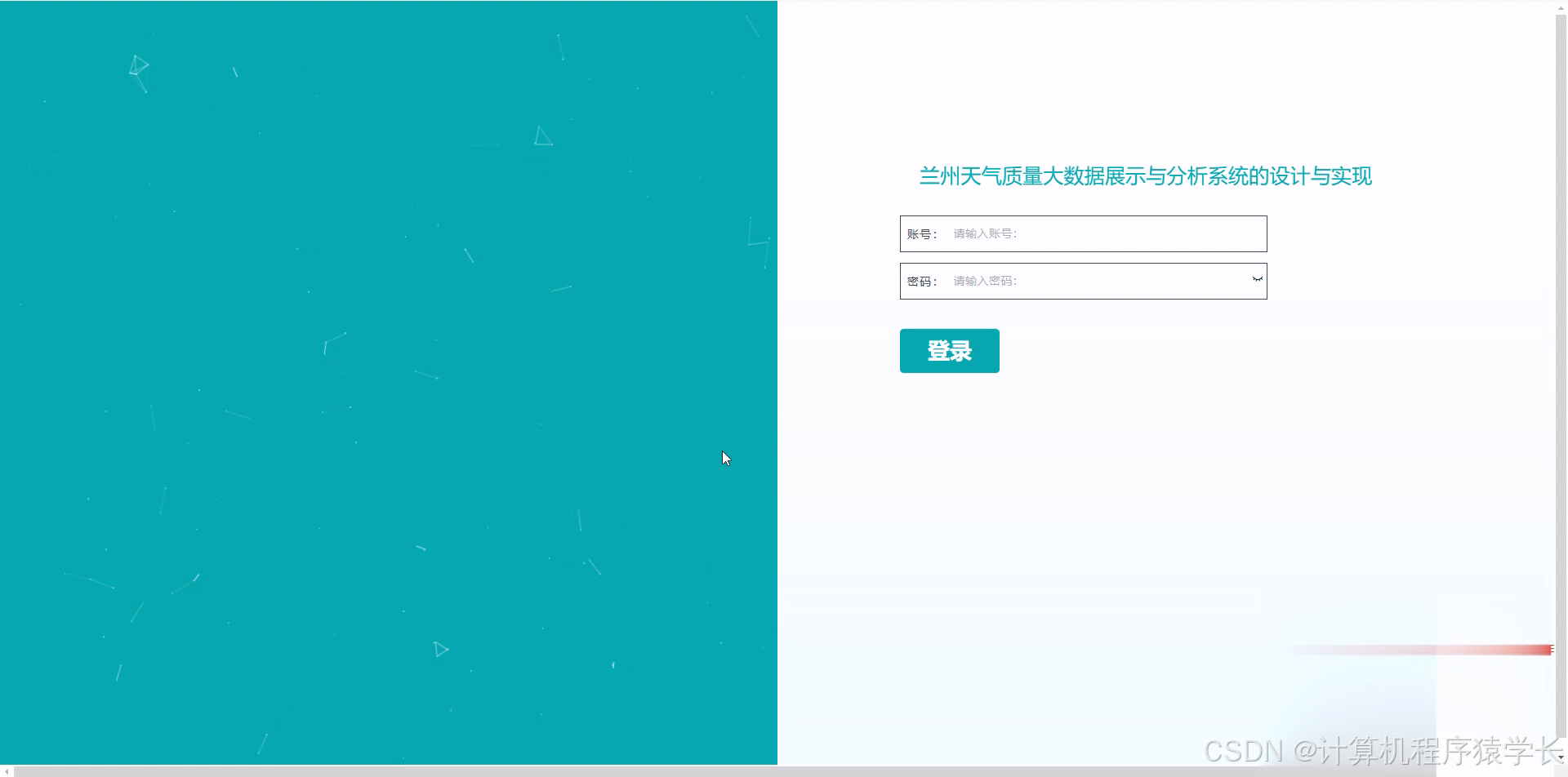Click the 账号 label in the login form
Image resolution: width=1568 pixels, height=777 pixels.
921,233
